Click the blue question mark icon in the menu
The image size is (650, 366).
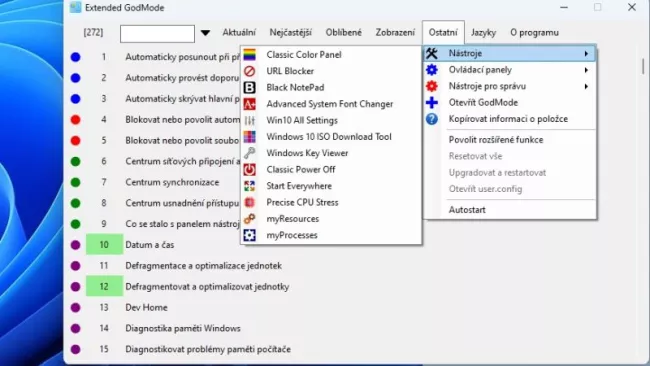pos(432,119)
